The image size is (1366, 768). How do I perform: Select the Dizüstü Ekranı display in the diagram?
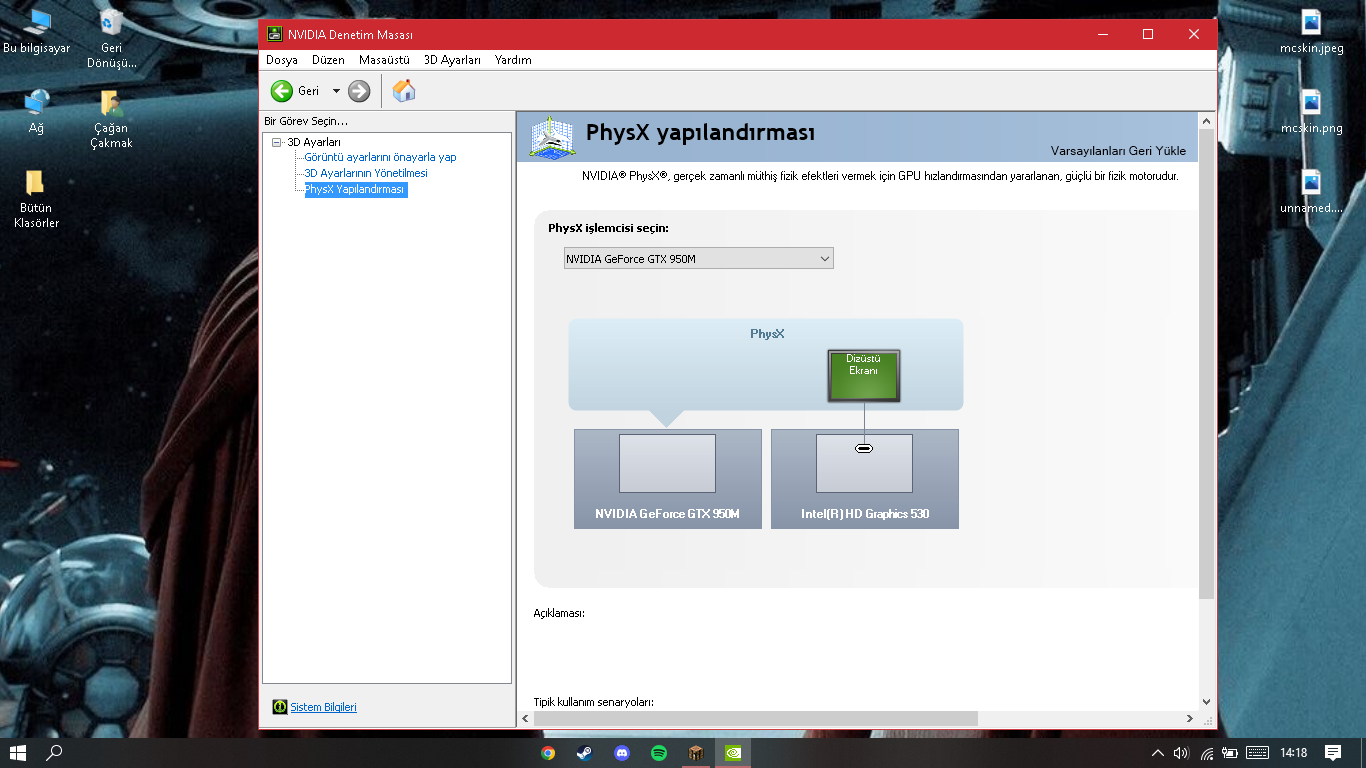click(x=864, y=375)
